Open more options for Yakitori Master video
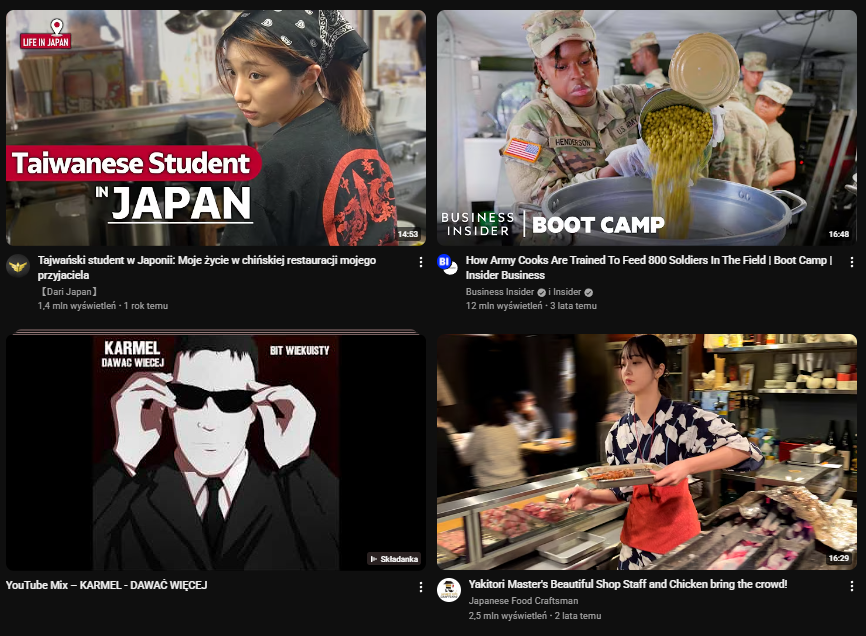This screenshot has width=866, height=636. point(852,586)
